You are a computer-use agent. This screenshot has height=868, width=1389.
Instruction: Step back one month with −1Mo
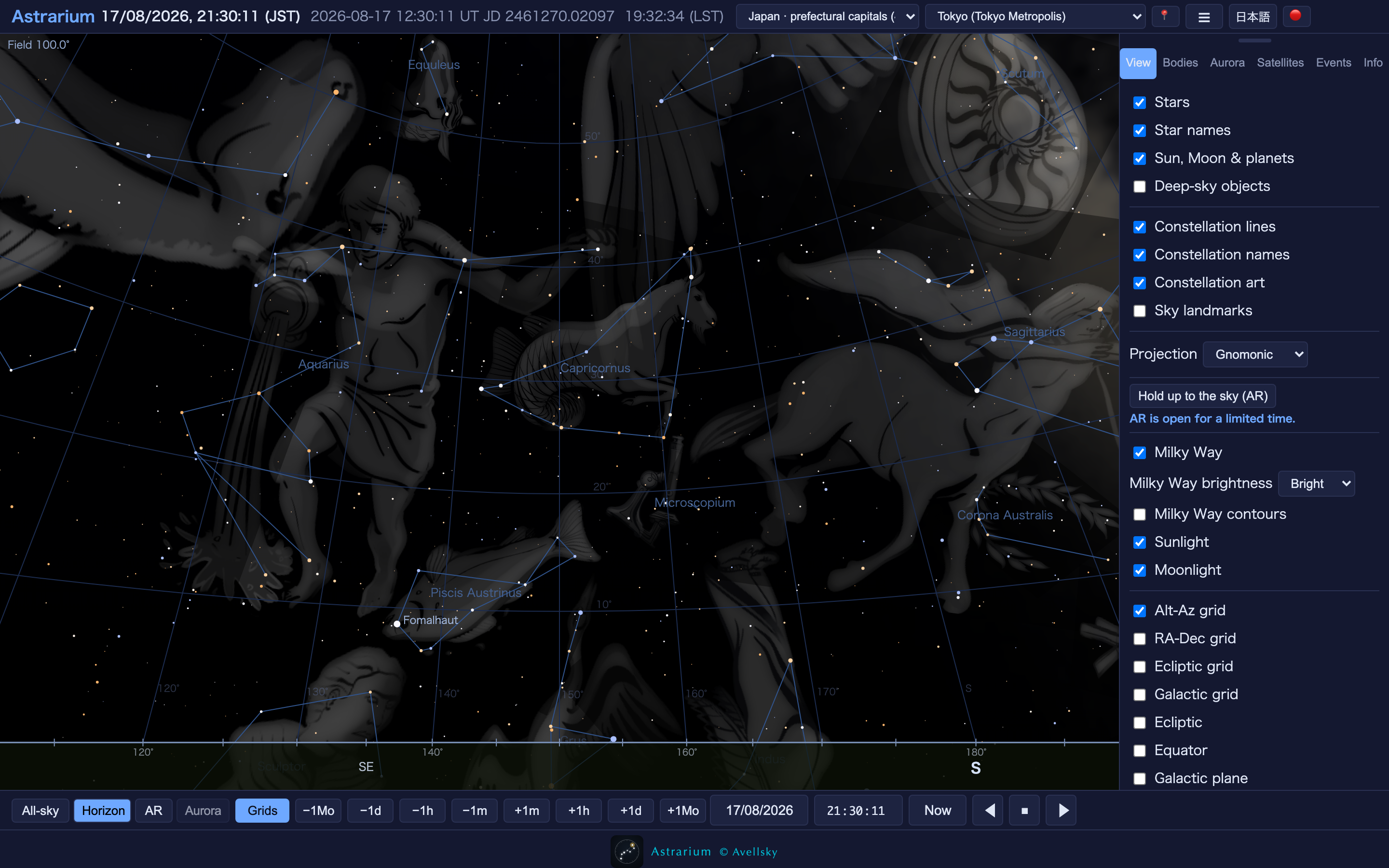coord(318,810)
